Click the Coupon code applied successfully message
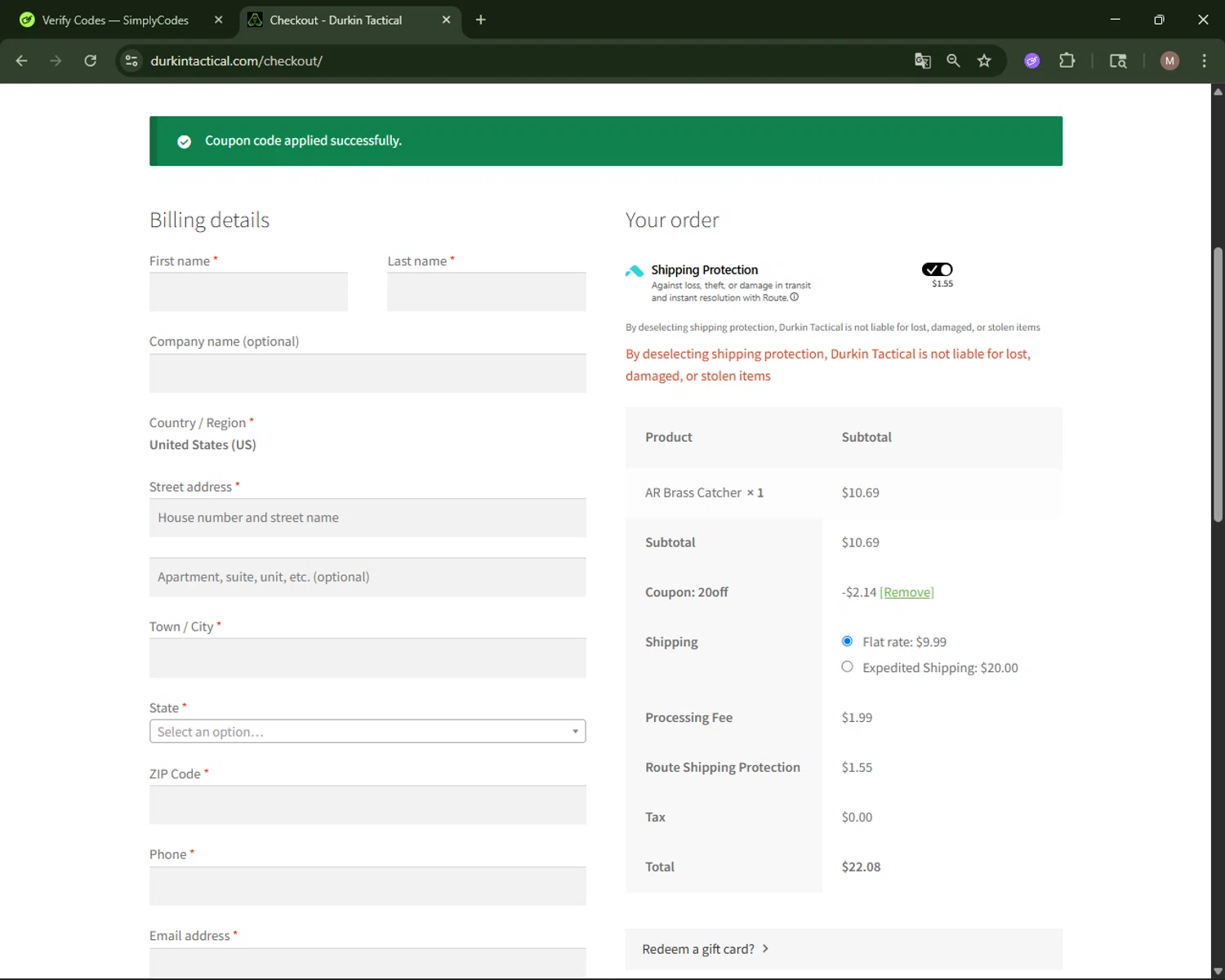 303,140
